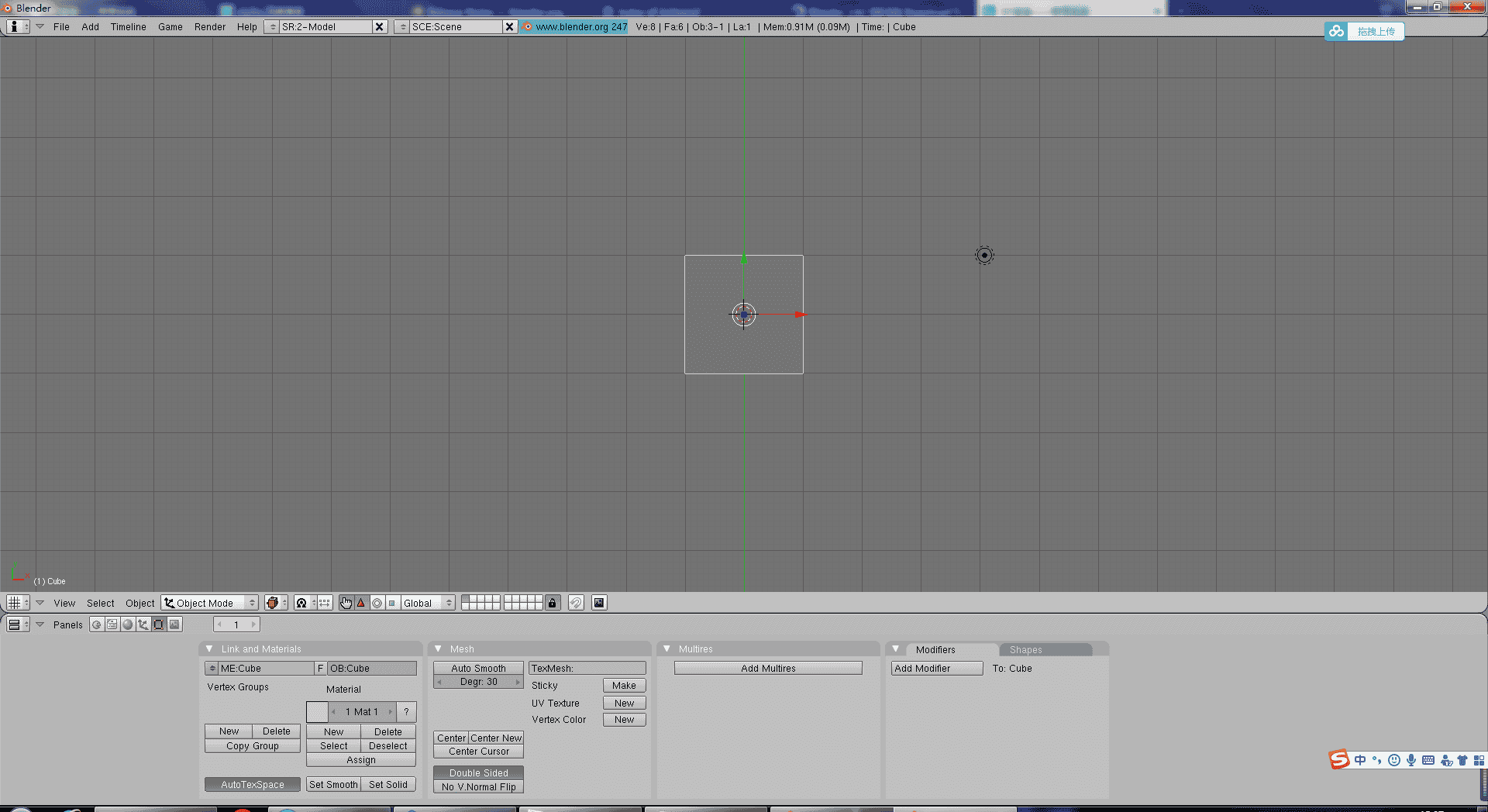This screenshot has width=1488, height=812.
Task: Open the Object Mode dropdown
Action: (x=210, y=603)
